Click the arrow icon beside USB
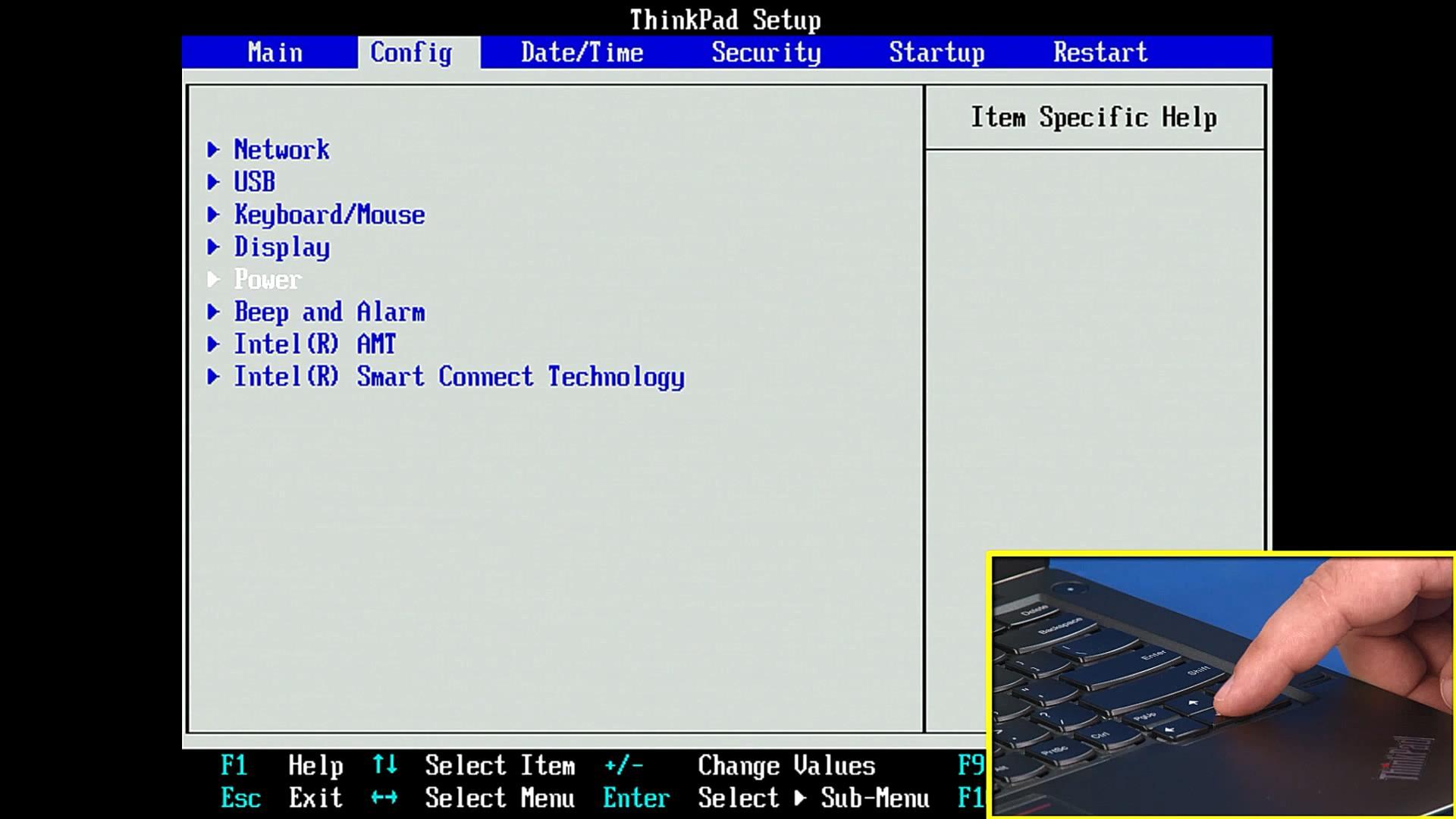Viewport: 1456px width, 819px height. pyautogui.click(x=214, y=182)
